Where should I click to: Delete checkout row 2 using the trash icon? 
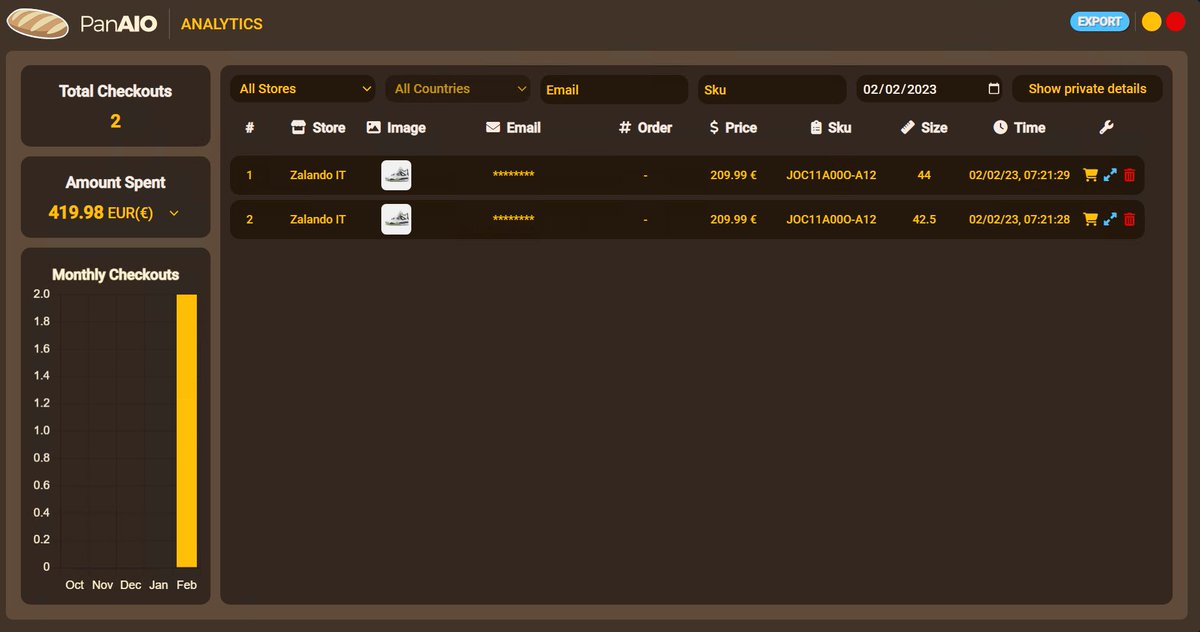pos(1130,219)
